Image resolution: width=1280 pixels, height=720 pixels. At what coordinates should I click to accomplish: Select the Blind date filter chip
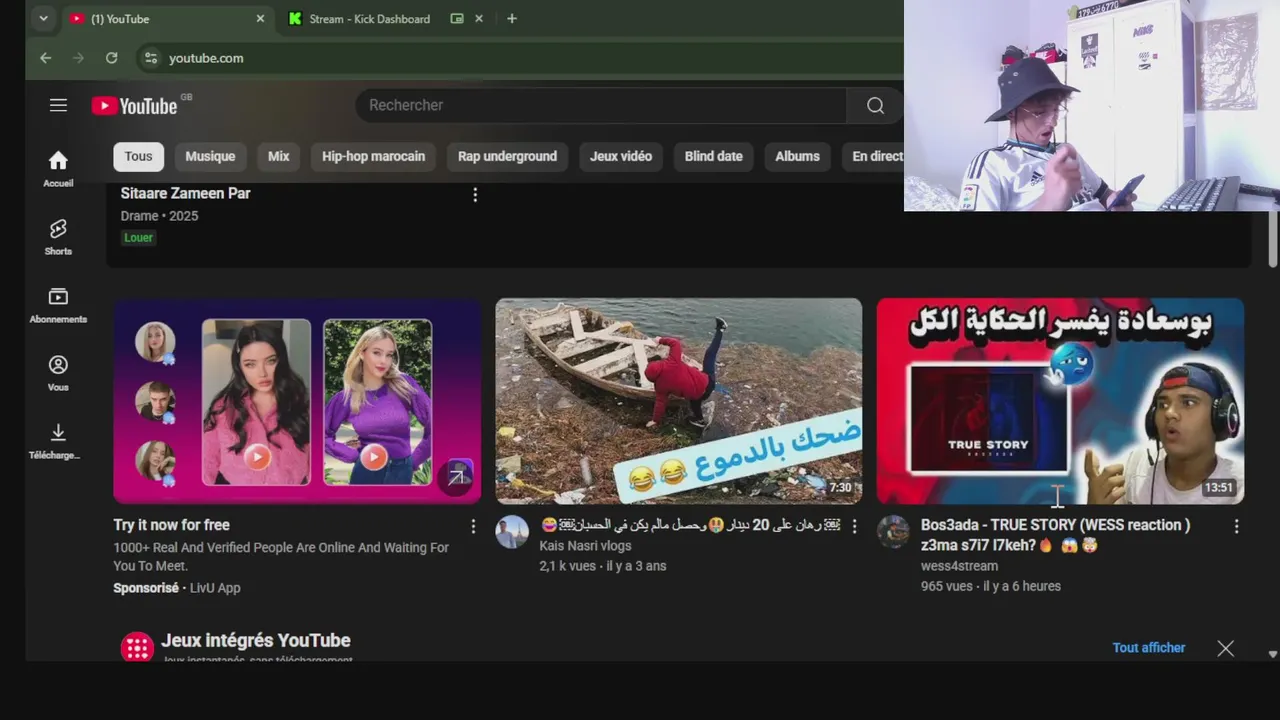(714, 156)
